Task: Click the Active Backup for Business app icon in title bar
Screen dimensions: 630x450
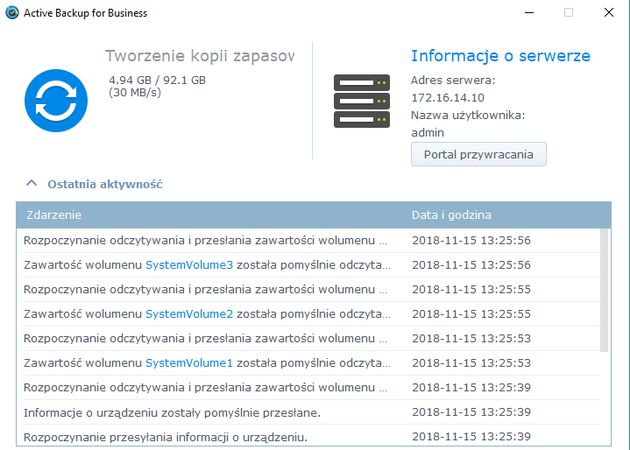Action: 12,13
